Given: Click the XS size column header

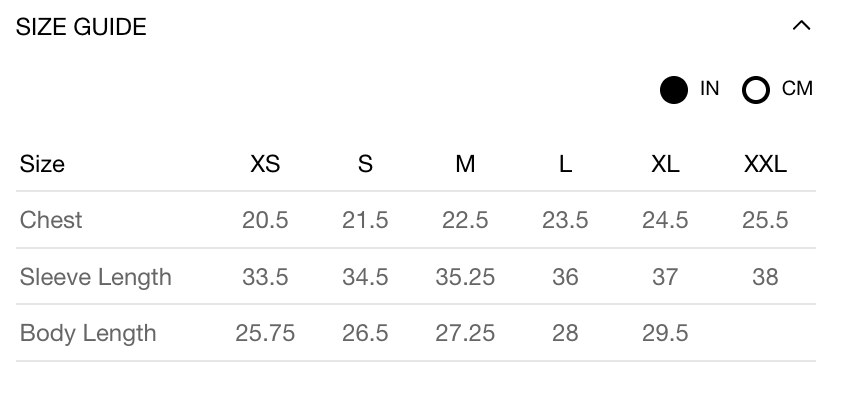Looking at the screenshot, I should point(265,164).
